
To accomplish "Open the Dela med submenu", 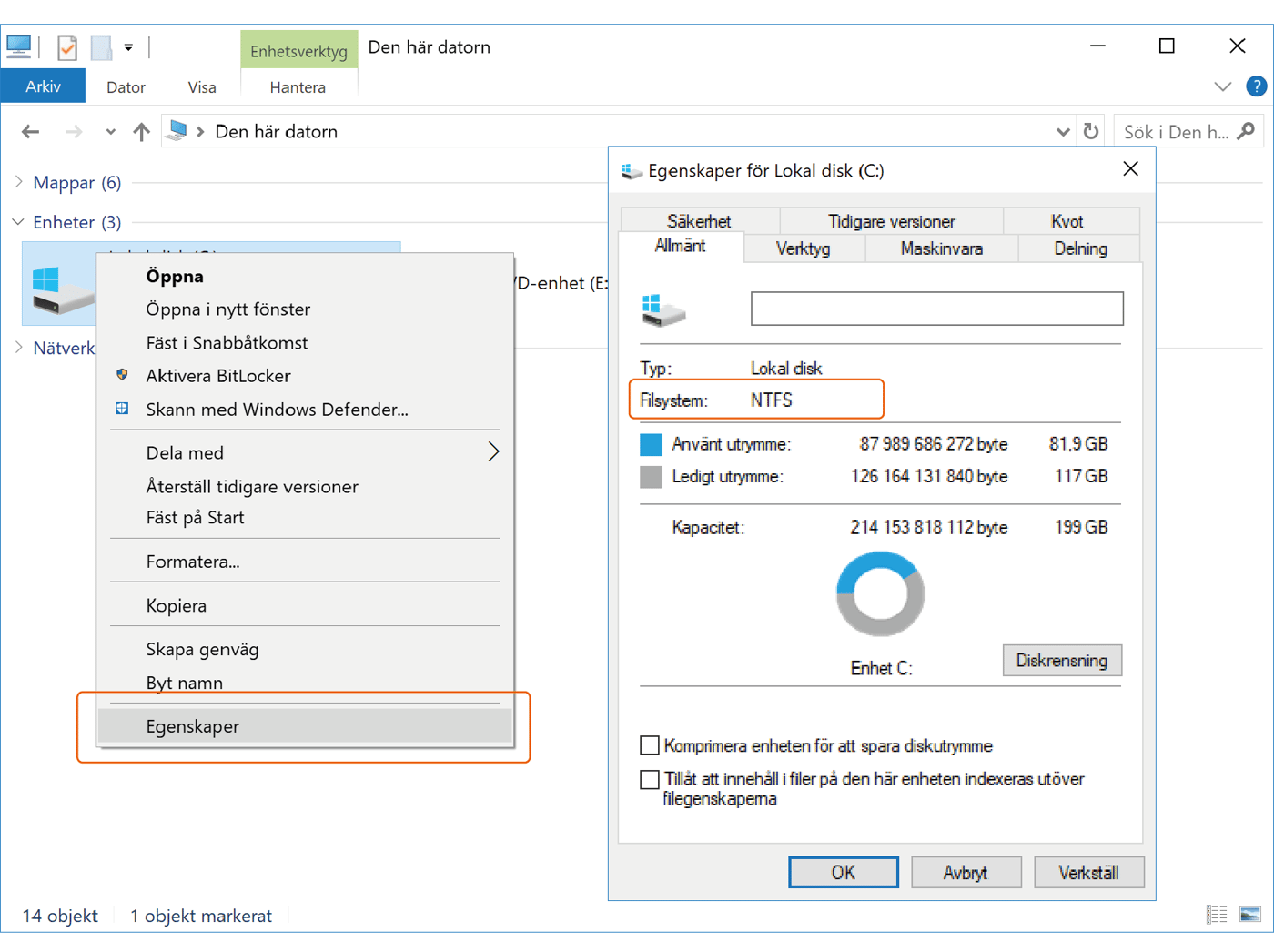I will click(492, 452).
